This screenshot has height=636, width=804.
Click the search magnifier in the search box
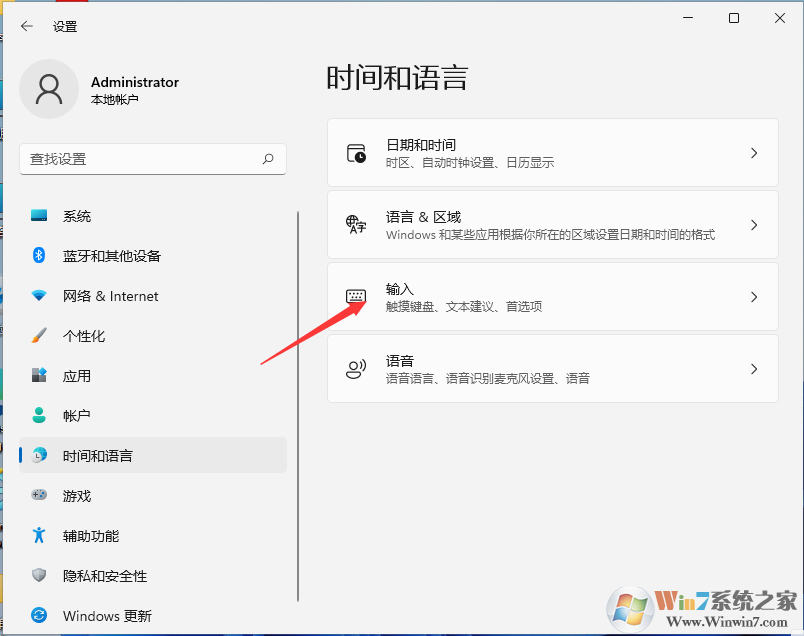coord(268,159)
